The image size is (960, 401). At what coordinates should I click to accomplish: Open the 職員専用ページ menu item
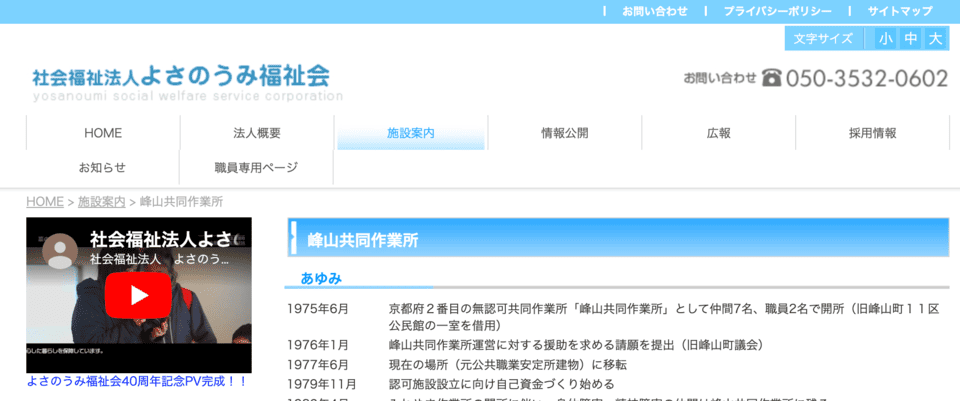[257, 167]
